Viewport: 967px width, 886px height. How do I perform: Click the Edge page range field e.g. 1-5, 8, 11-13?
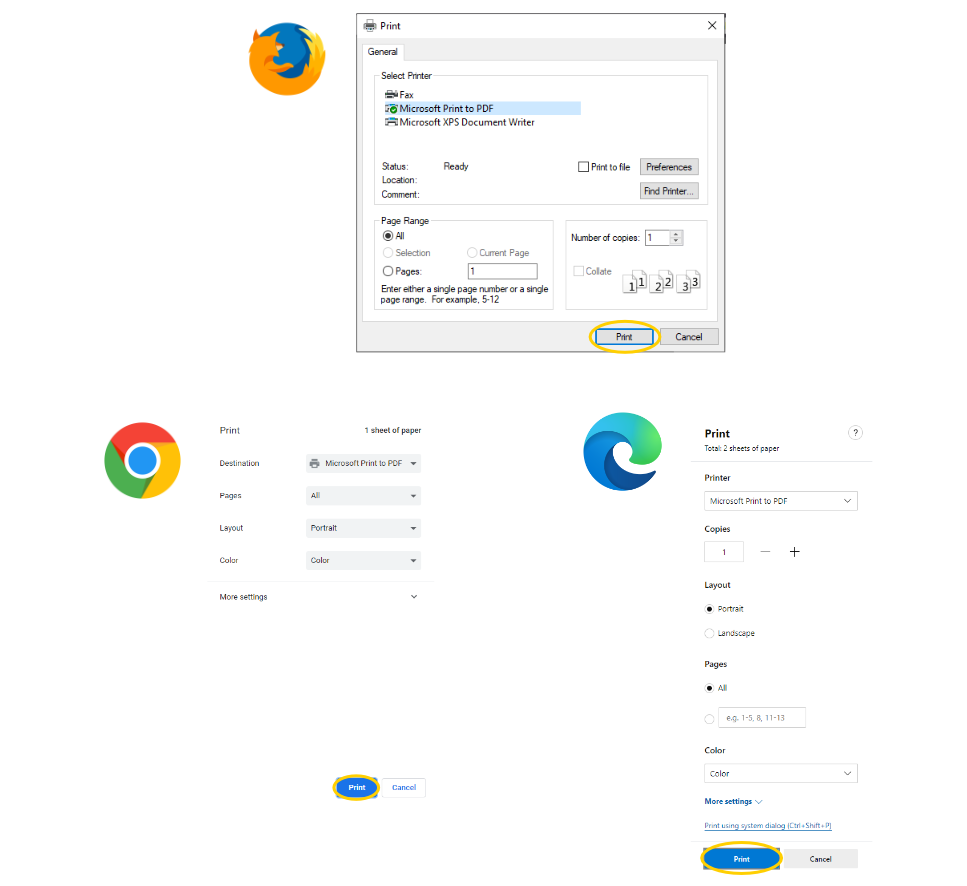coord(762,718)
